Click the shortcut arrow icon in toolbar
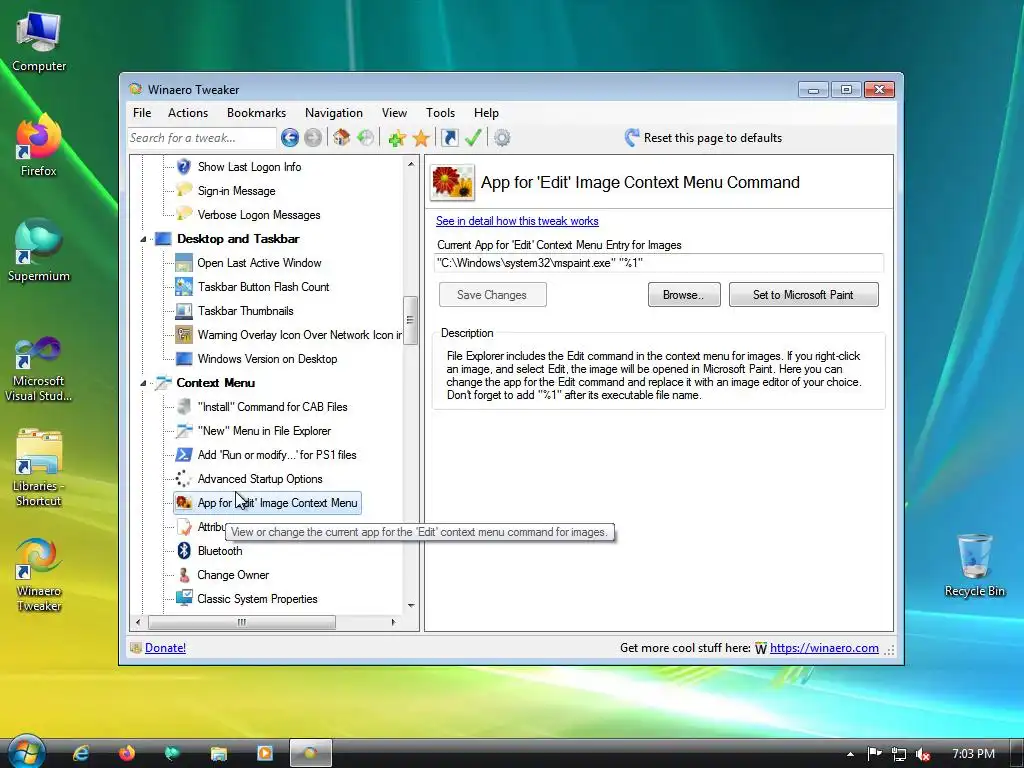This screenshot has width=1024, height=768. point(449,138)
